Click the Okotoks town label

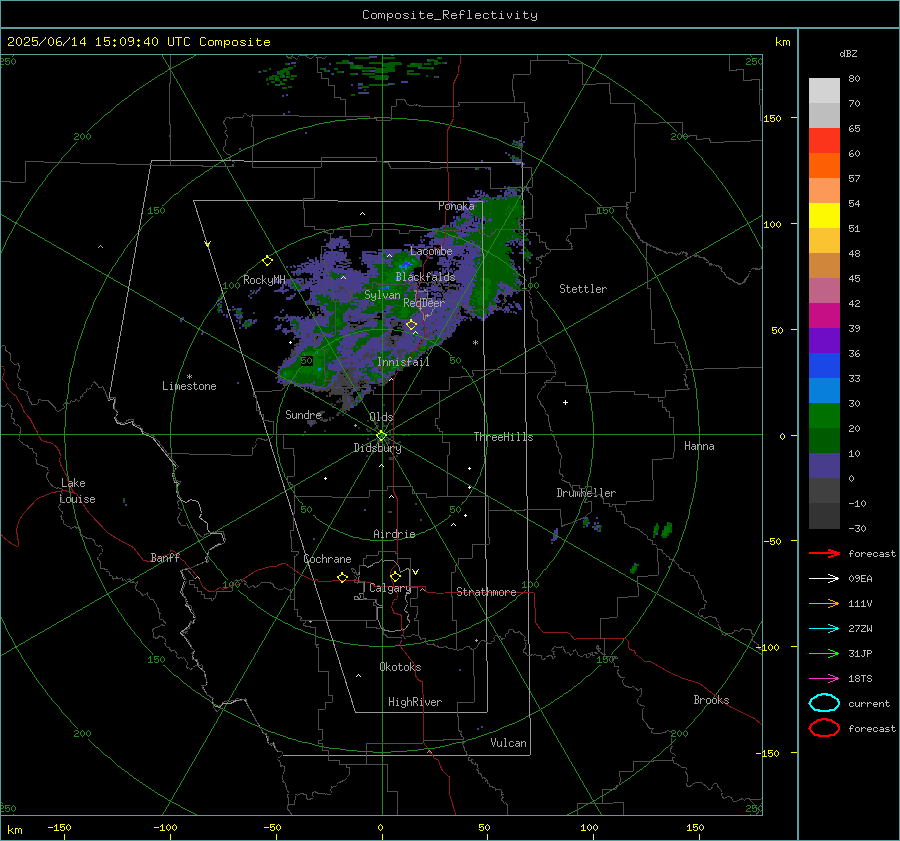click(x=400, y=667)
